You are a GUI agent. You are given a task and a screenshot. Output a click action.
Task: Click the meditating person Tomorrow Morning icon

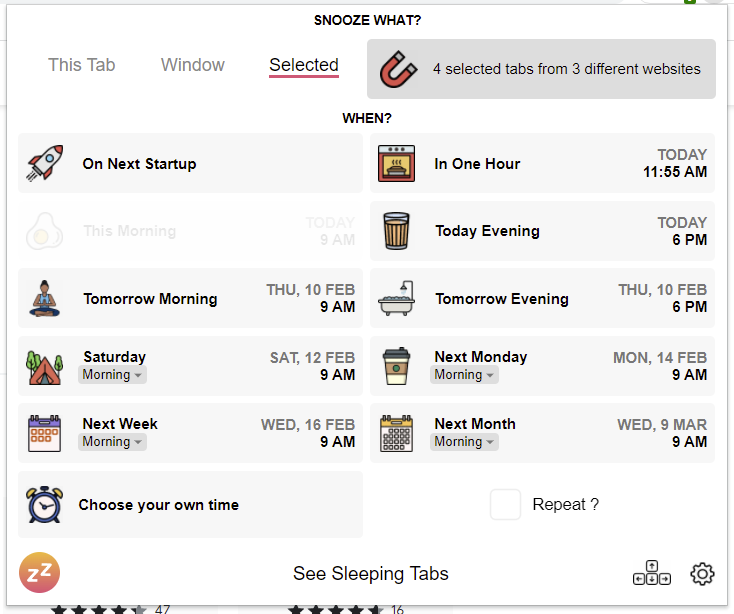tap(45, 298)
